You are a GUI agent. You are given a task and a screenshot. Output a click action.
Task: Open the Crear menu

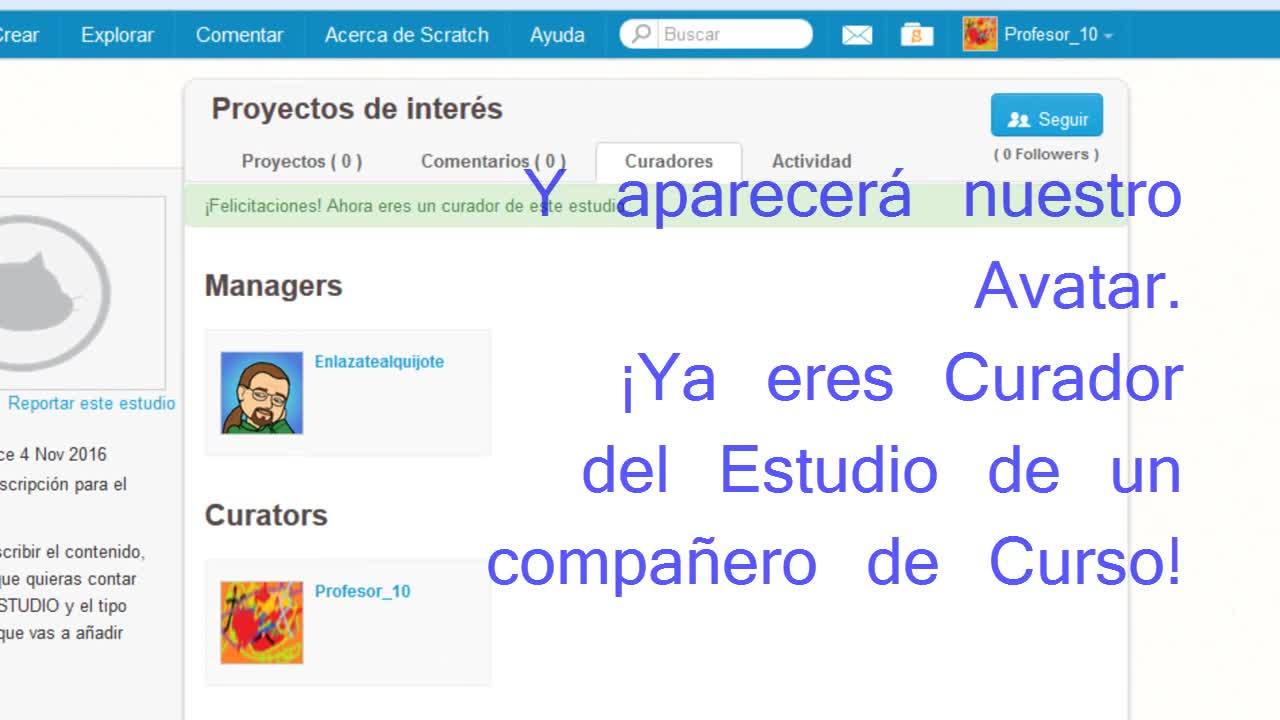tap(19, 35)
